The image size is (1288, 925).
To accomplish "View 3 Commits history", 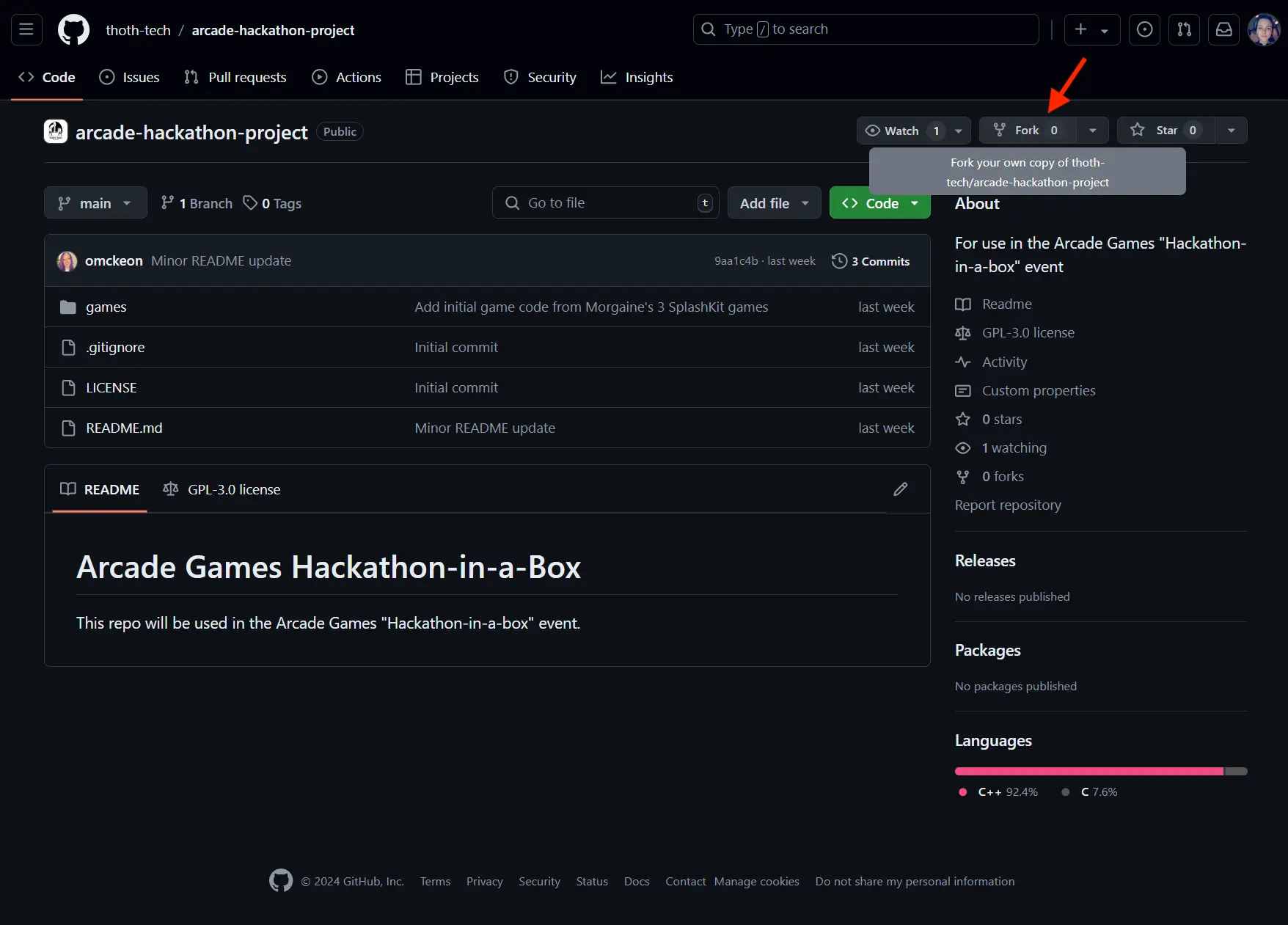I will [x=871, y=261].
